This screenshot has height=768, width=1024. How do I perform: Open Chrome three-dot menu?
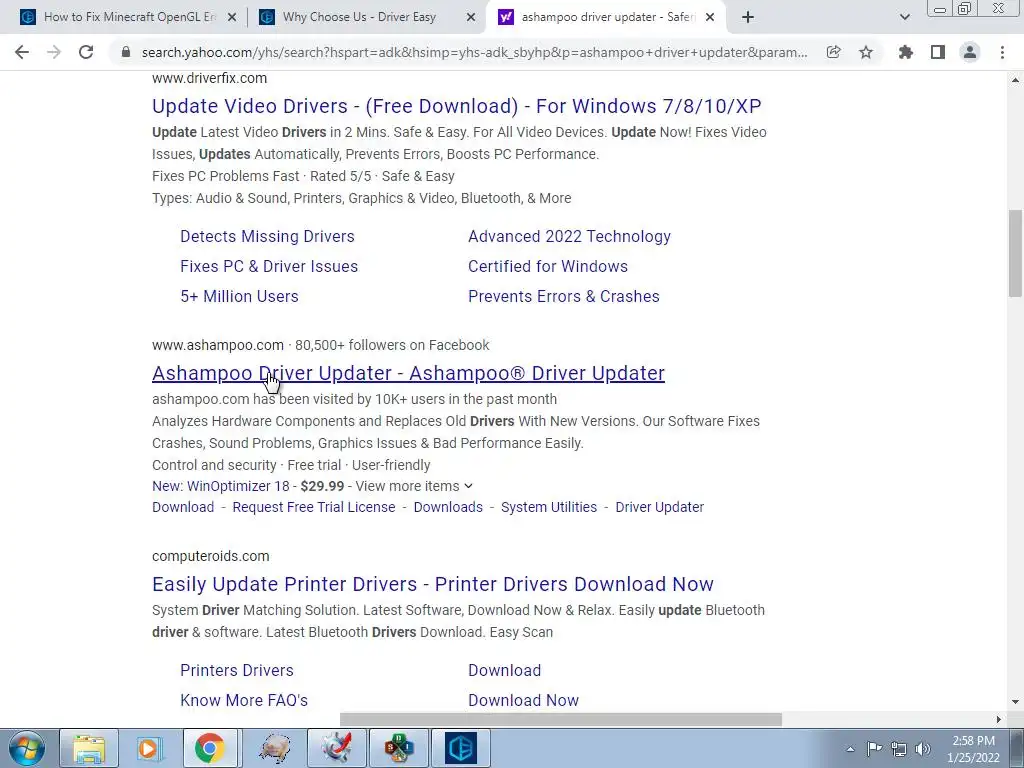coord(1002,52)
